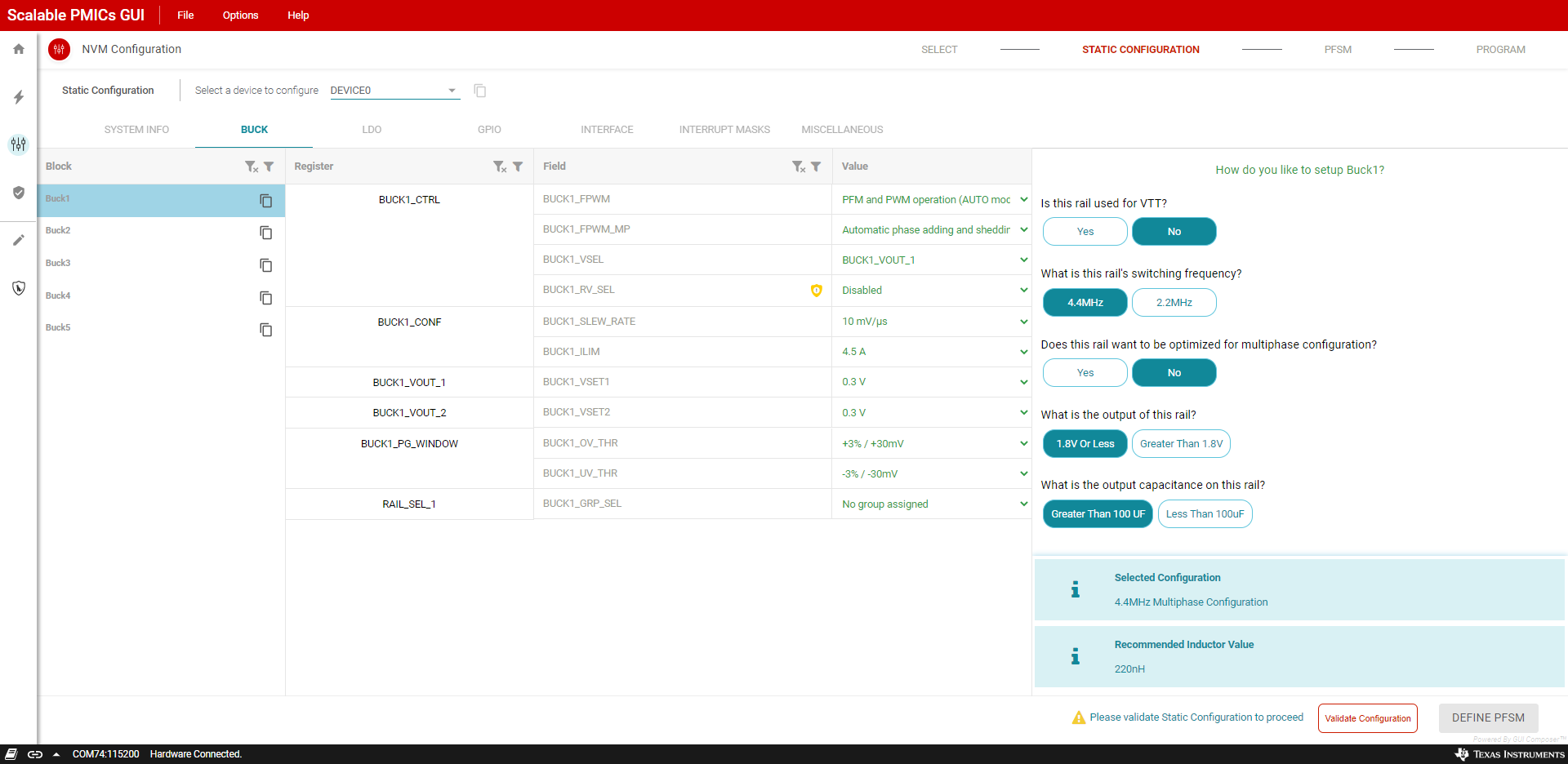Switch to the LDO tab
The width and height of the screenshot is (1568, 764).
coord(372,130)
